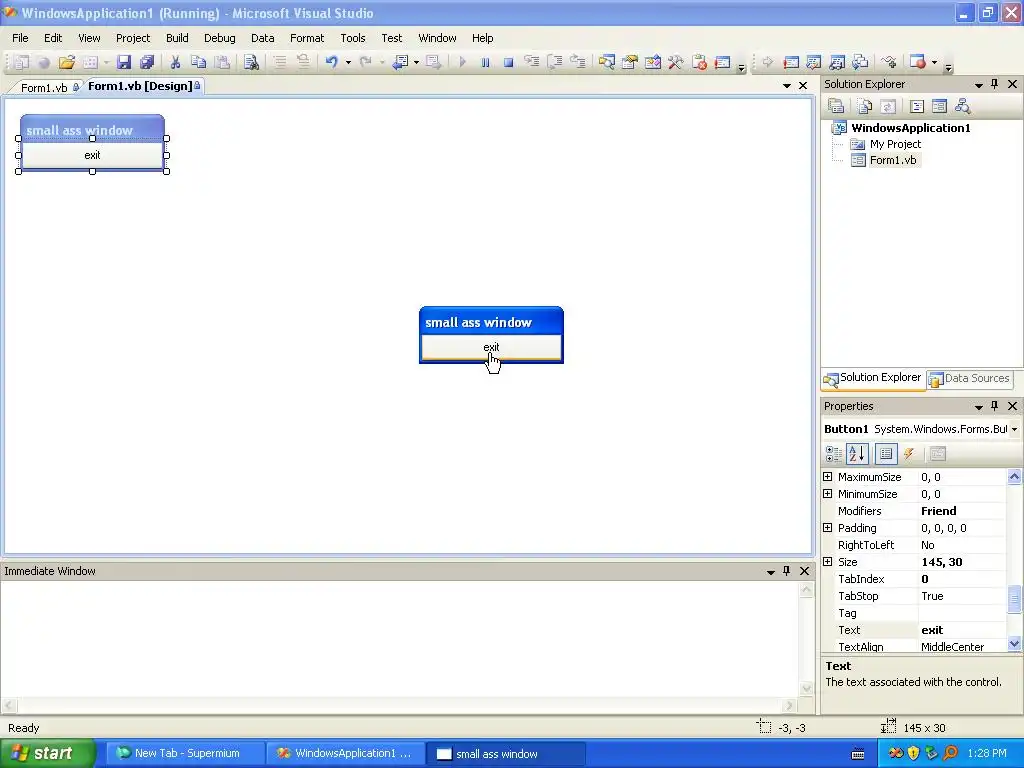
Task: Click exit button in running small ass window
Action: pos(491,347)
